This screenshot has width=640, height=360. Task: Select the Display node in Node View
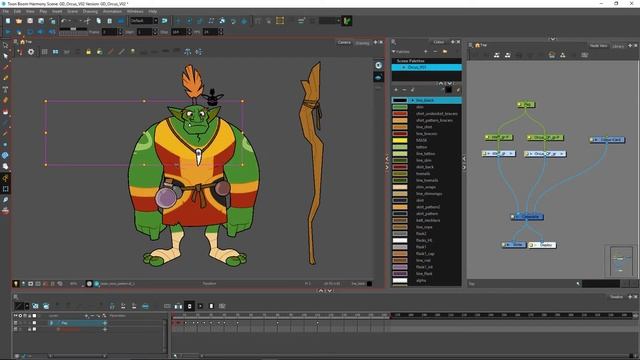542,245
